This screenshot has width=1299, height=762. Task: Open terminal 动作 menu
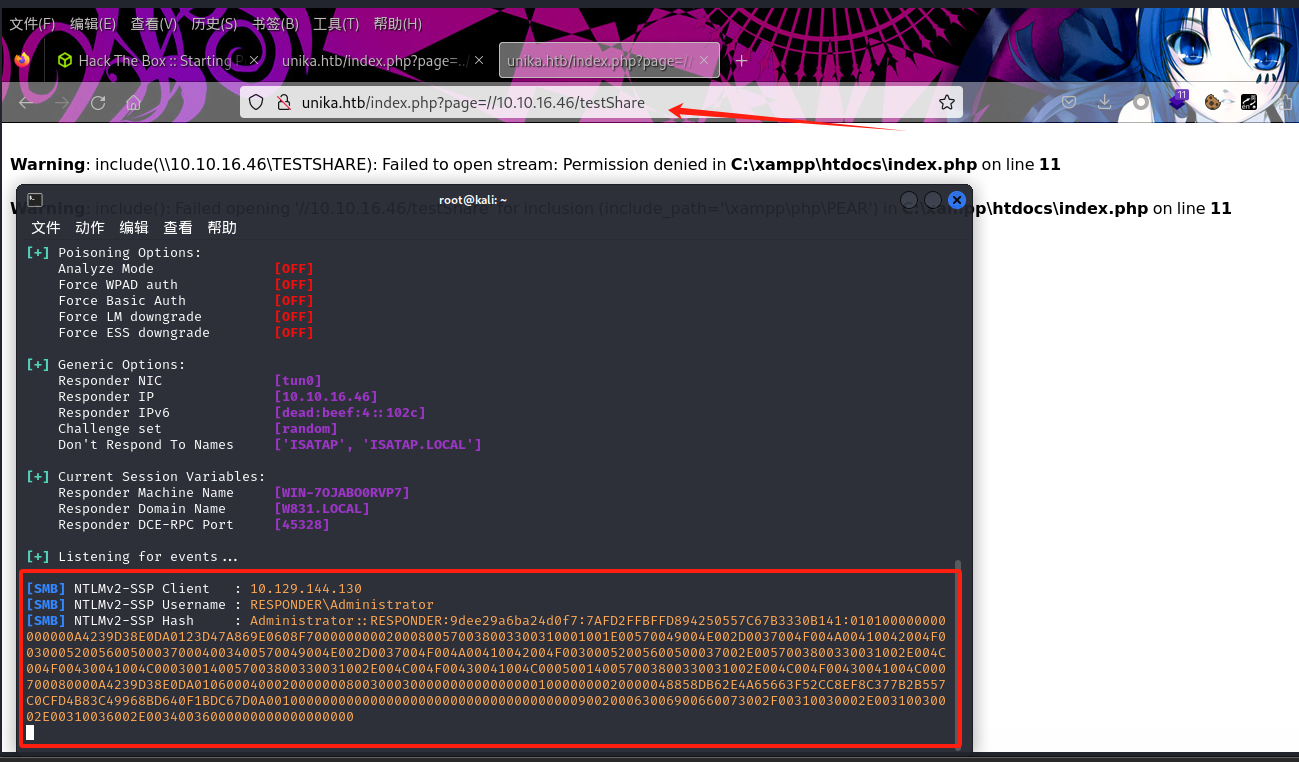point(90,227)
